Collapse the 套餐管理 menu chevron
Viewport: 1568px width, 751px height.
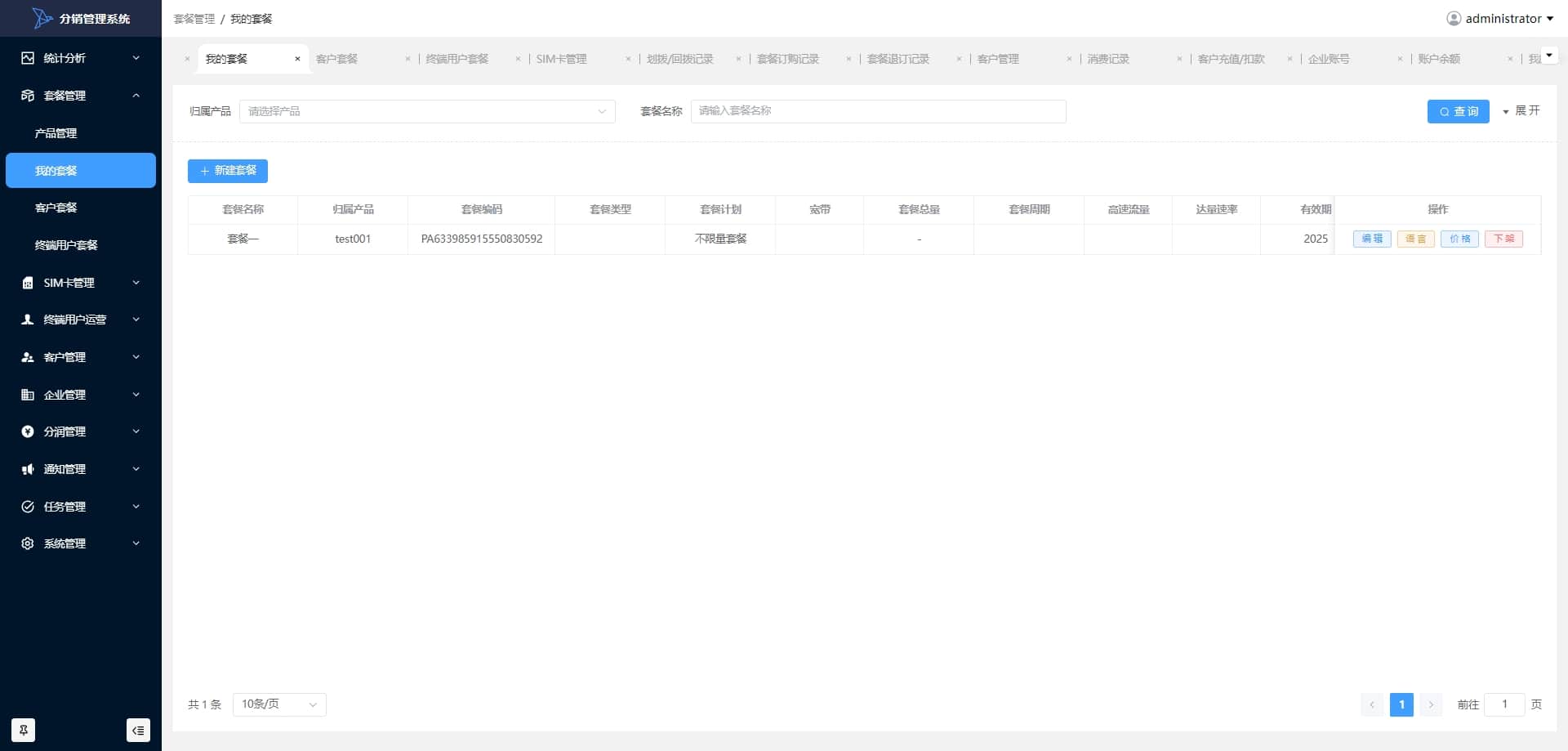coord(136,96)
